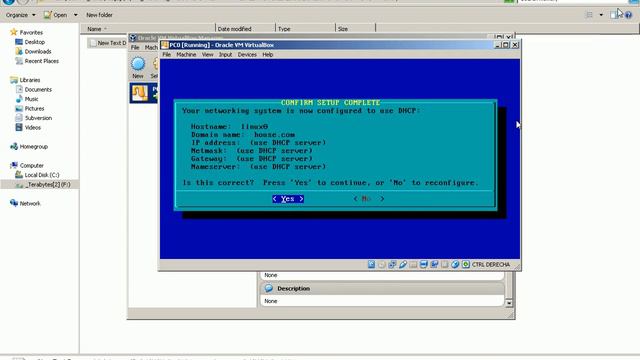Sort by the Size column header
The height and width of the screenshot is (360, 640).
[x=355, y=29]
